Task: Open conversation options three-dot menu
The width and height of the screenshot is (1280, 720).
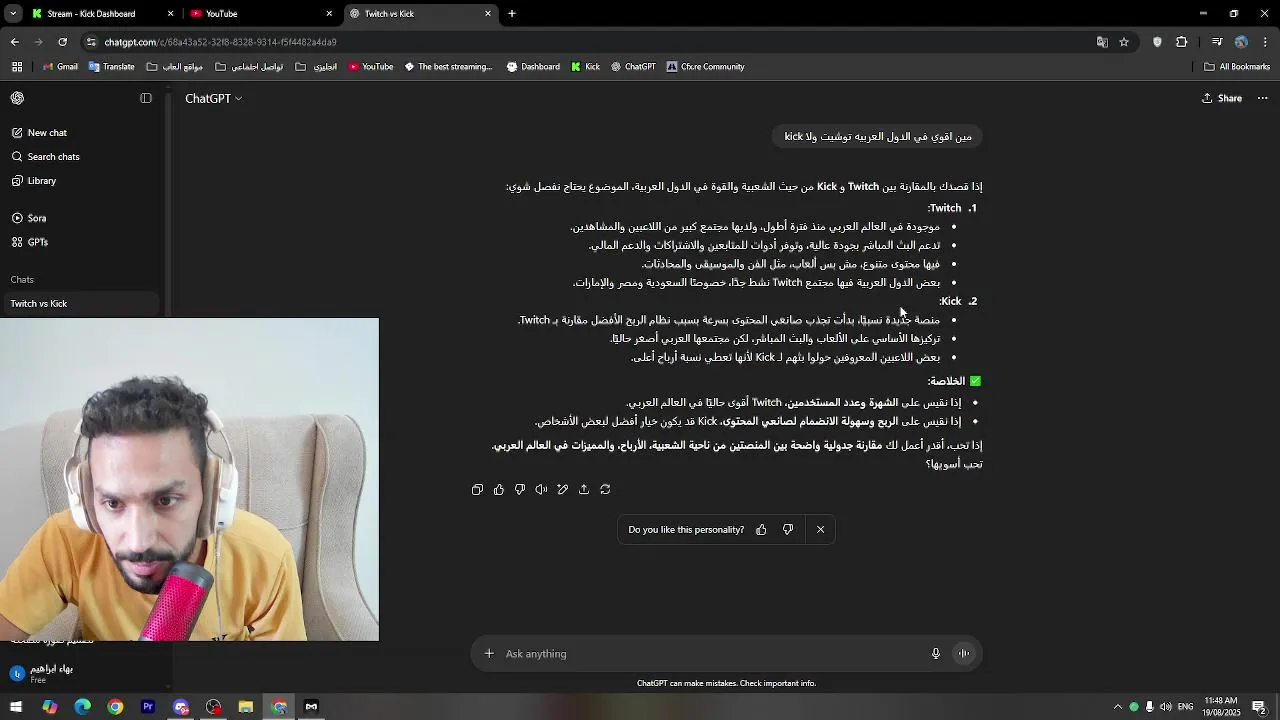Action: click(1262, 98)
